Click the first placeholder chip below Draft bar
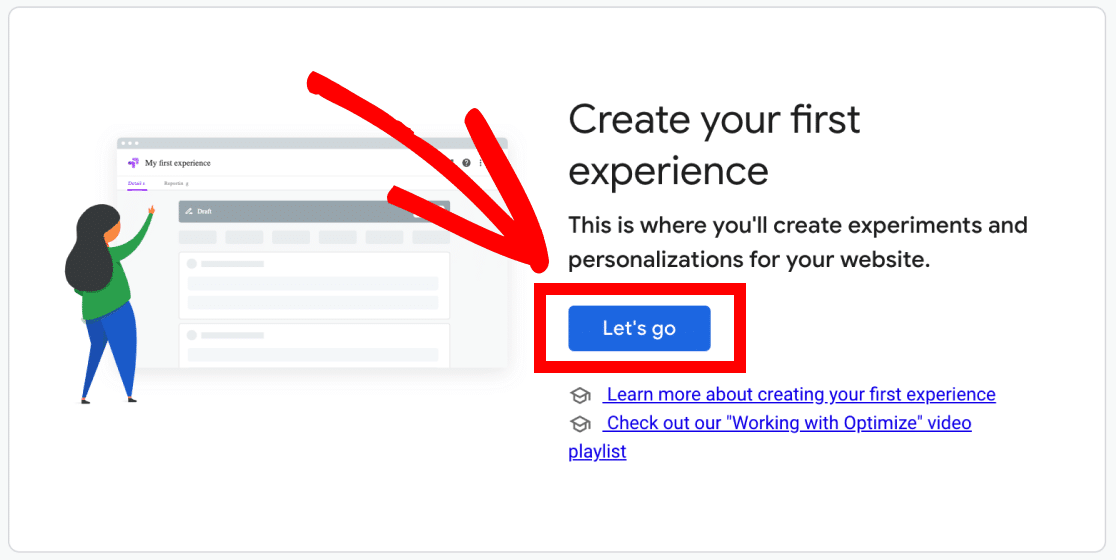The width and height of the screenshot is (1116, 560). 197,237
